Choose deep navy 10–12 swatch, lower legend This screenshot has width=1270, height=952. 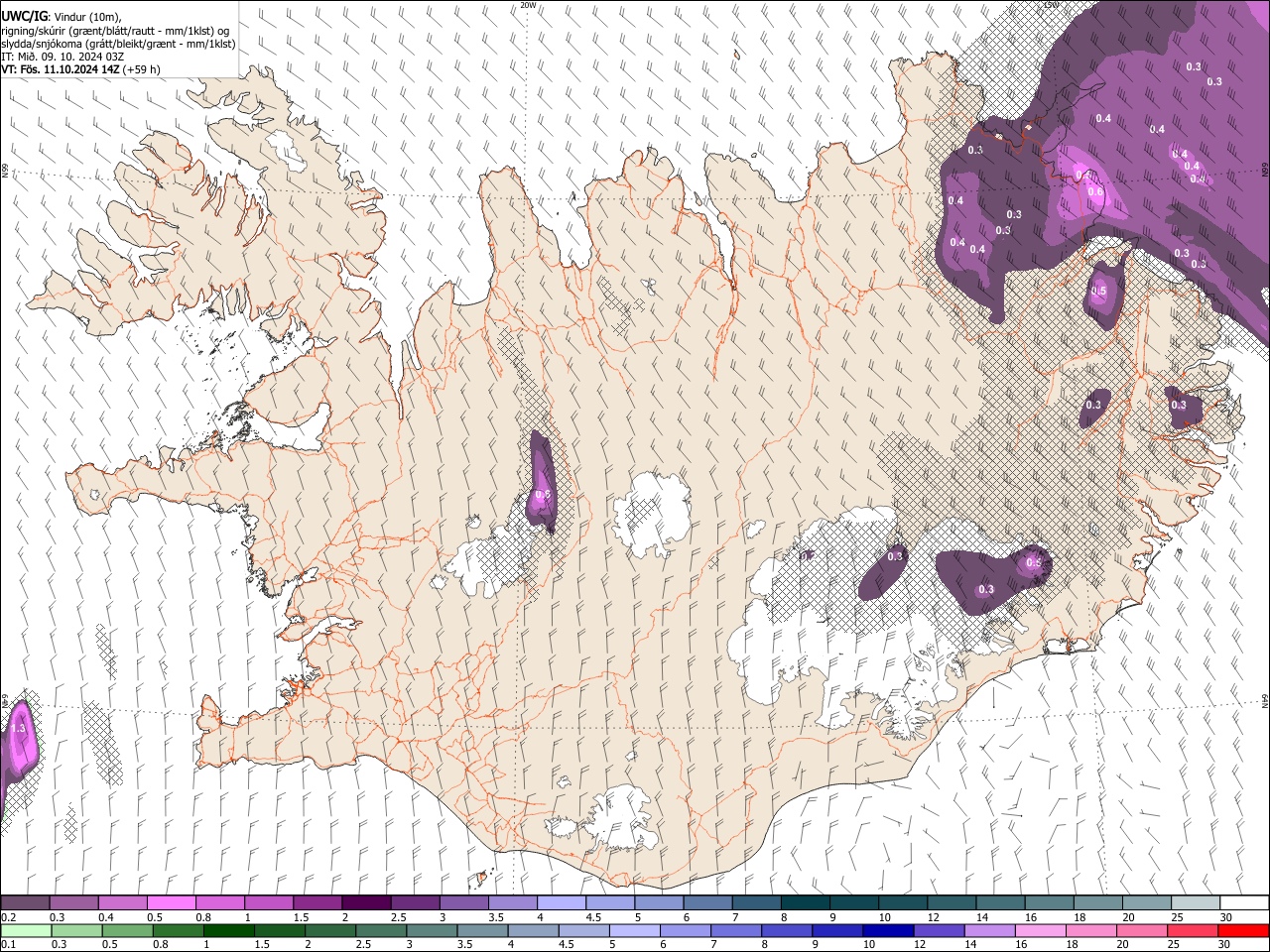coord(888,930)
